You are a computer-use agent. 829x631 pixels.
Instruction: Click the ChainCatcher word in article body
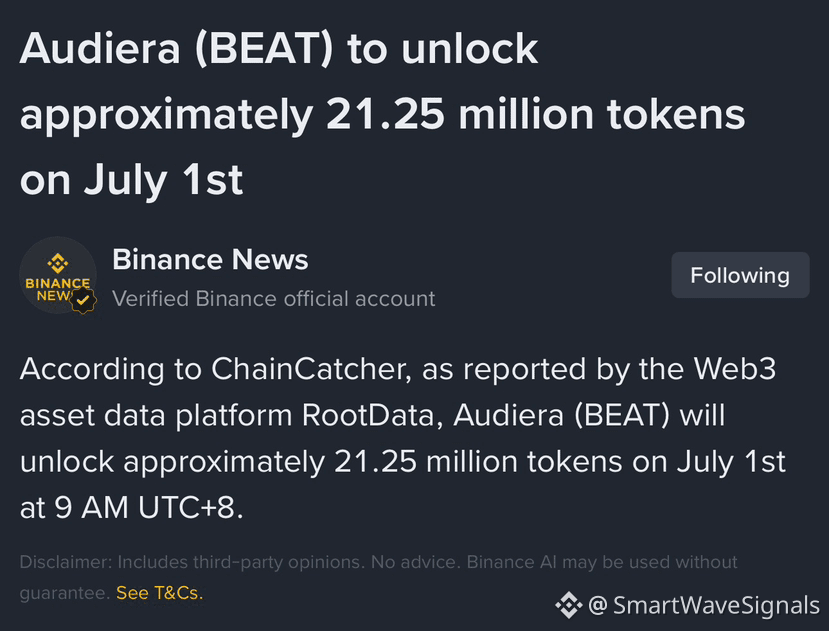tap(311, 369)
